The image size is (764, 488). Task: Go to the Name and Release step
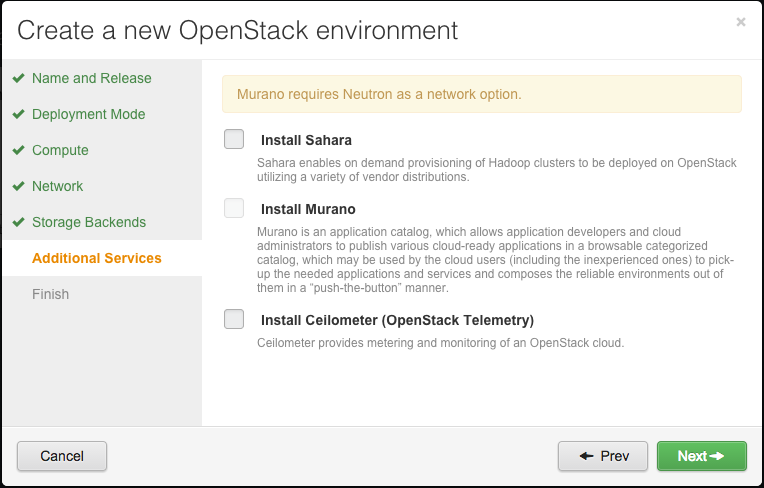(x=92, y=78)
